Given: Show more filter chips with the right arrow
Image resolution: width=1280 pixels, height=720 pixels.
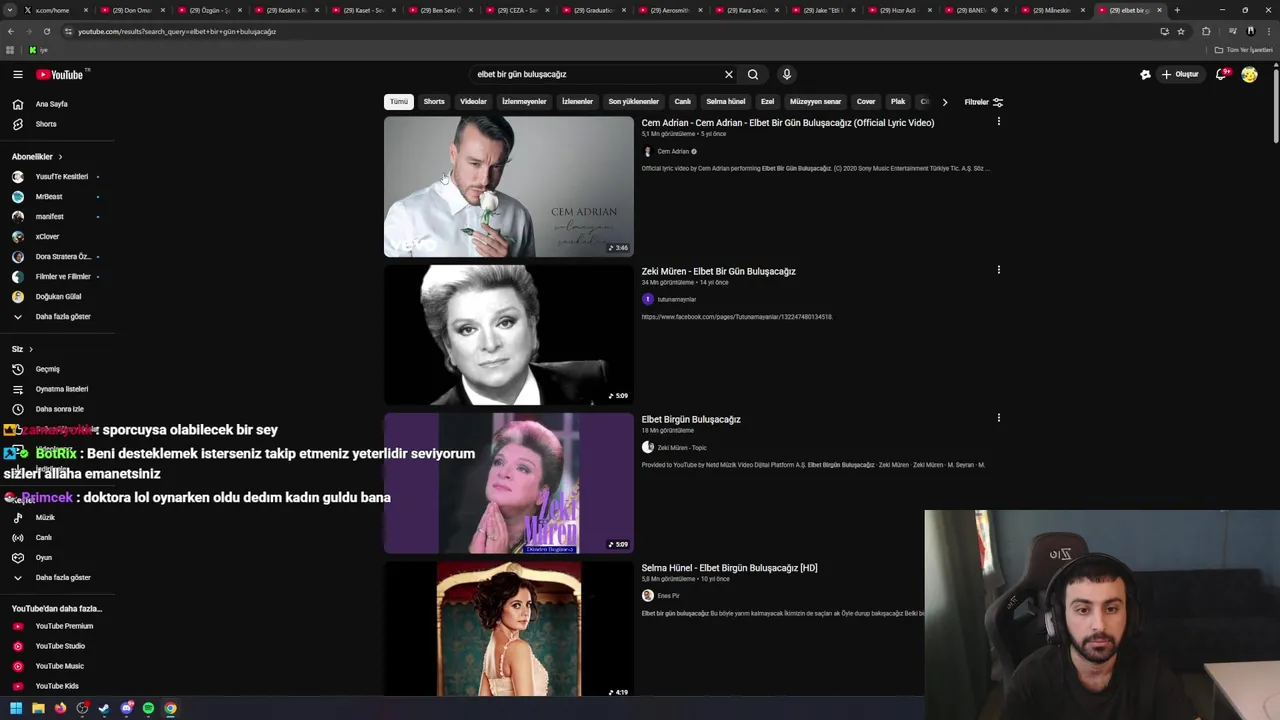Looking at the screenshot, I should pos(945,102).
